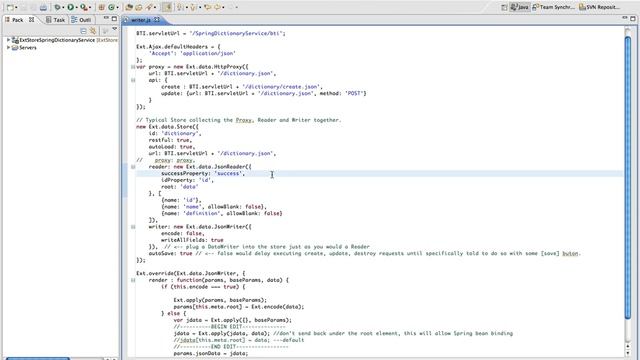Image resolution: width=640 pixels, height=360 pixels.
Task: Click the green Run button icon
Action: coord(71,7)
